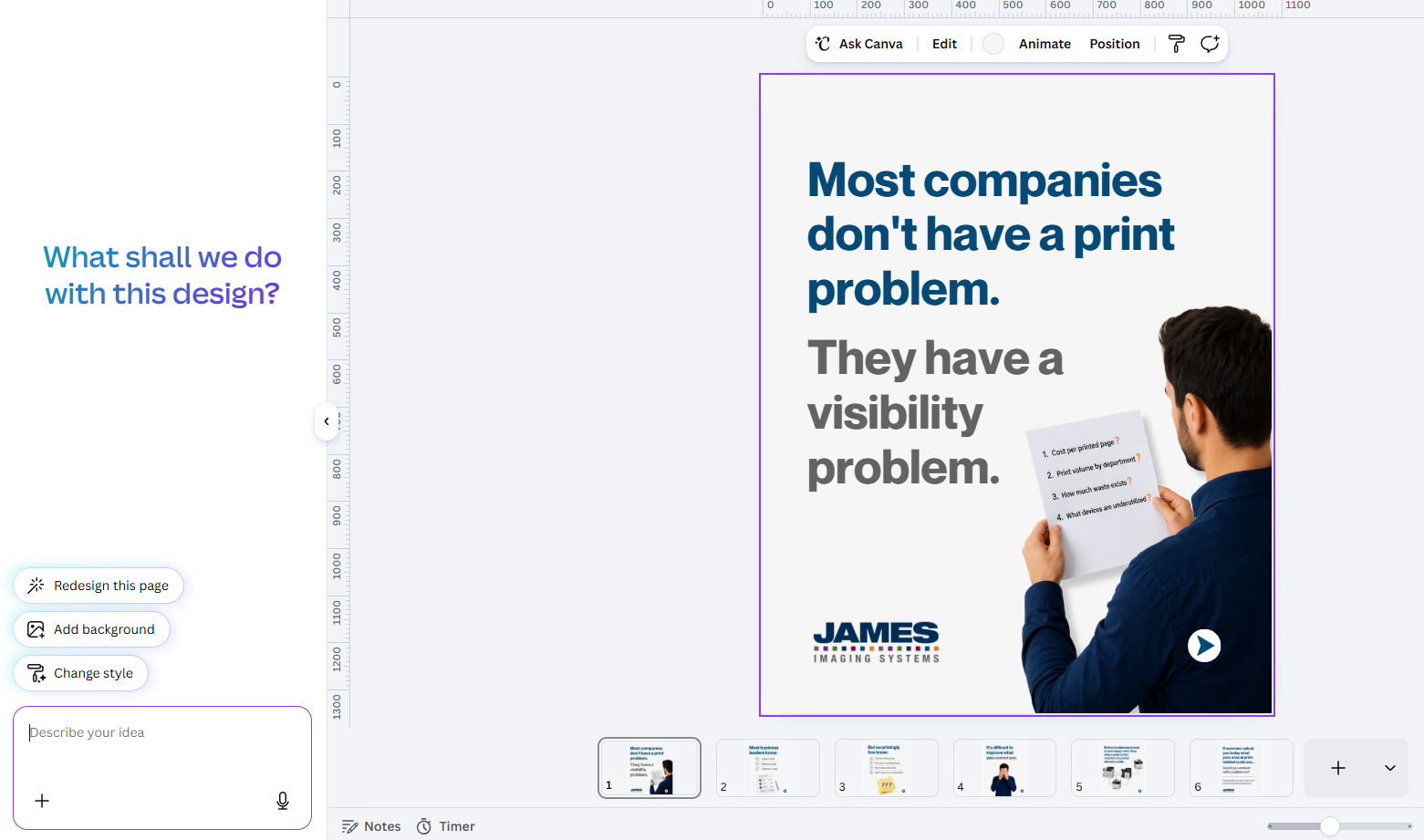
Task: Select page 6 thumbnail
Action: click(1242, 768)
